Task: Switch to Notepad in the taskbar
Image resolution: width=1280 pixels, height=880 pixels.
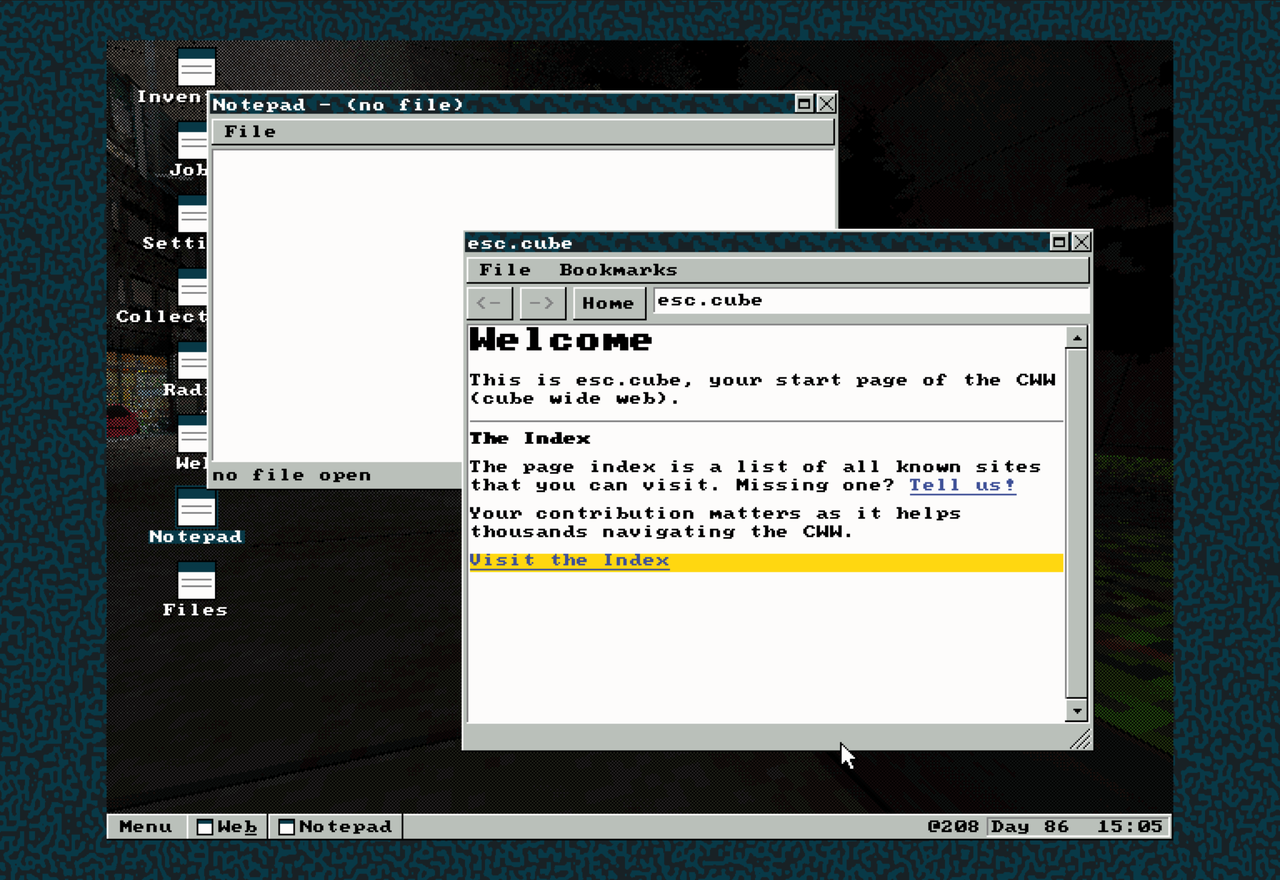Action: pyautogui.click(x=336, y=827)
